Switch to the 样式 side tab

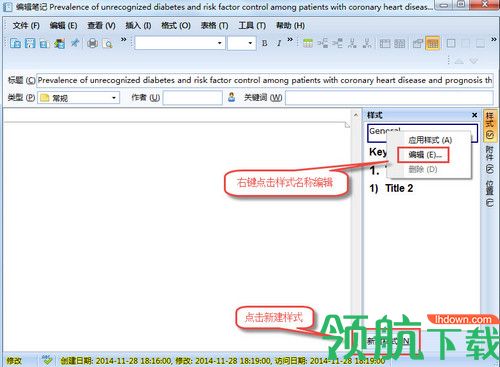coord(490,125)
